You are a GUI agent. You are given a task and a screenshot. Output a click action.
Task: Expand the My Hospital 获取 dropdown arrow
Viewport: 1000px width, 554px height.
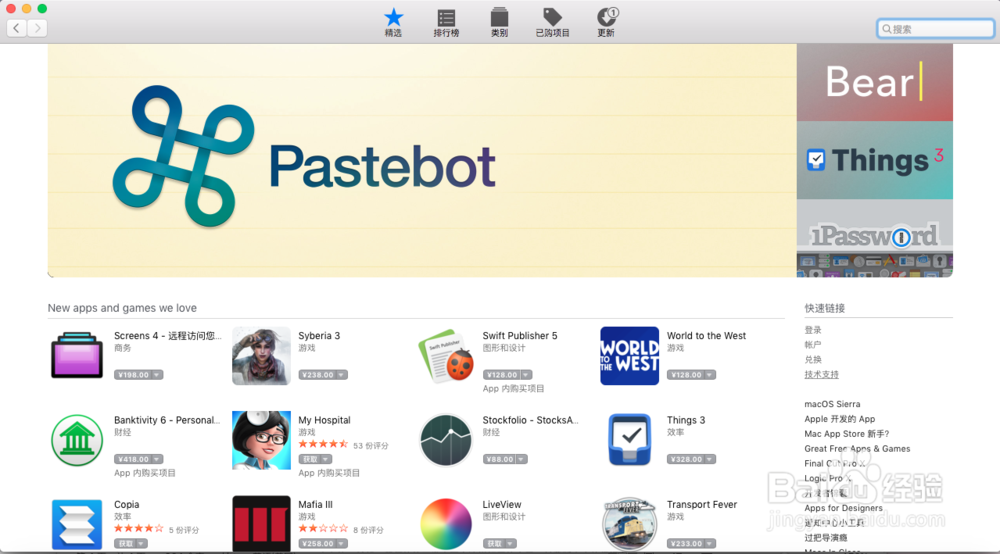[x=325, y=459]
